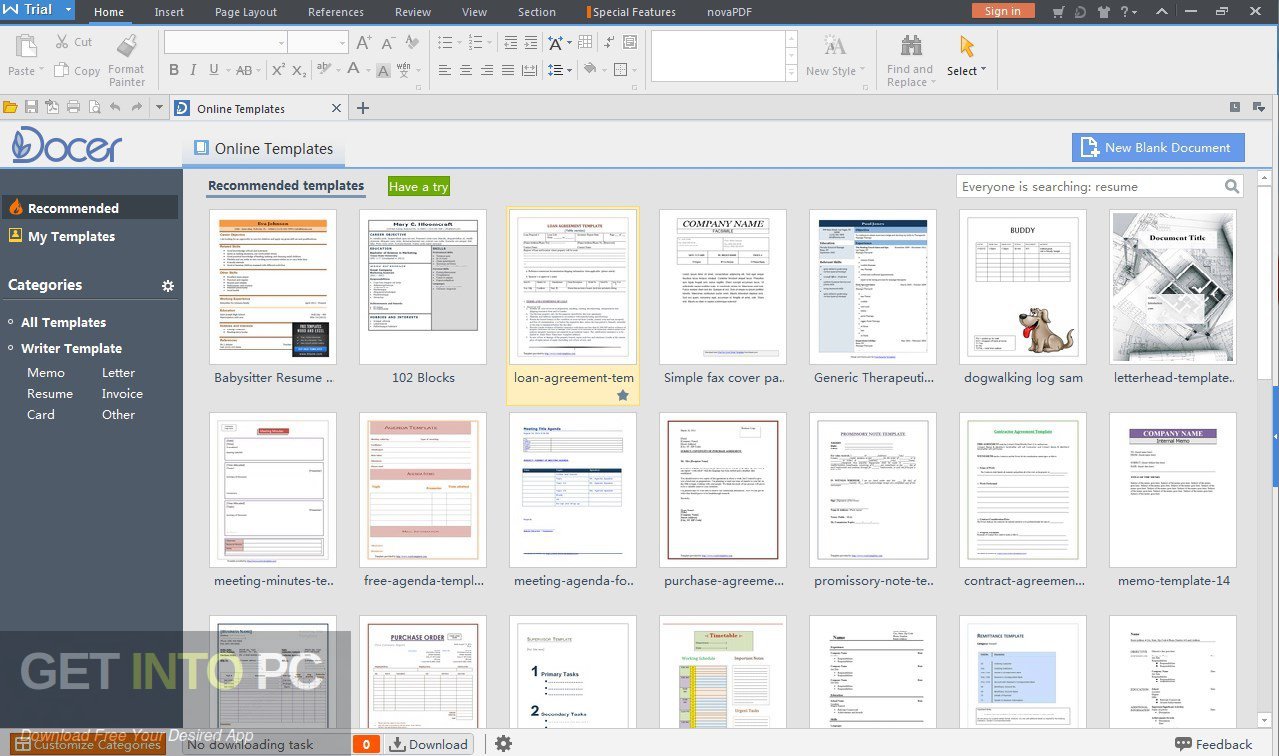
Task: Toggle Subscript formatting
Action: tap(300, 70)
